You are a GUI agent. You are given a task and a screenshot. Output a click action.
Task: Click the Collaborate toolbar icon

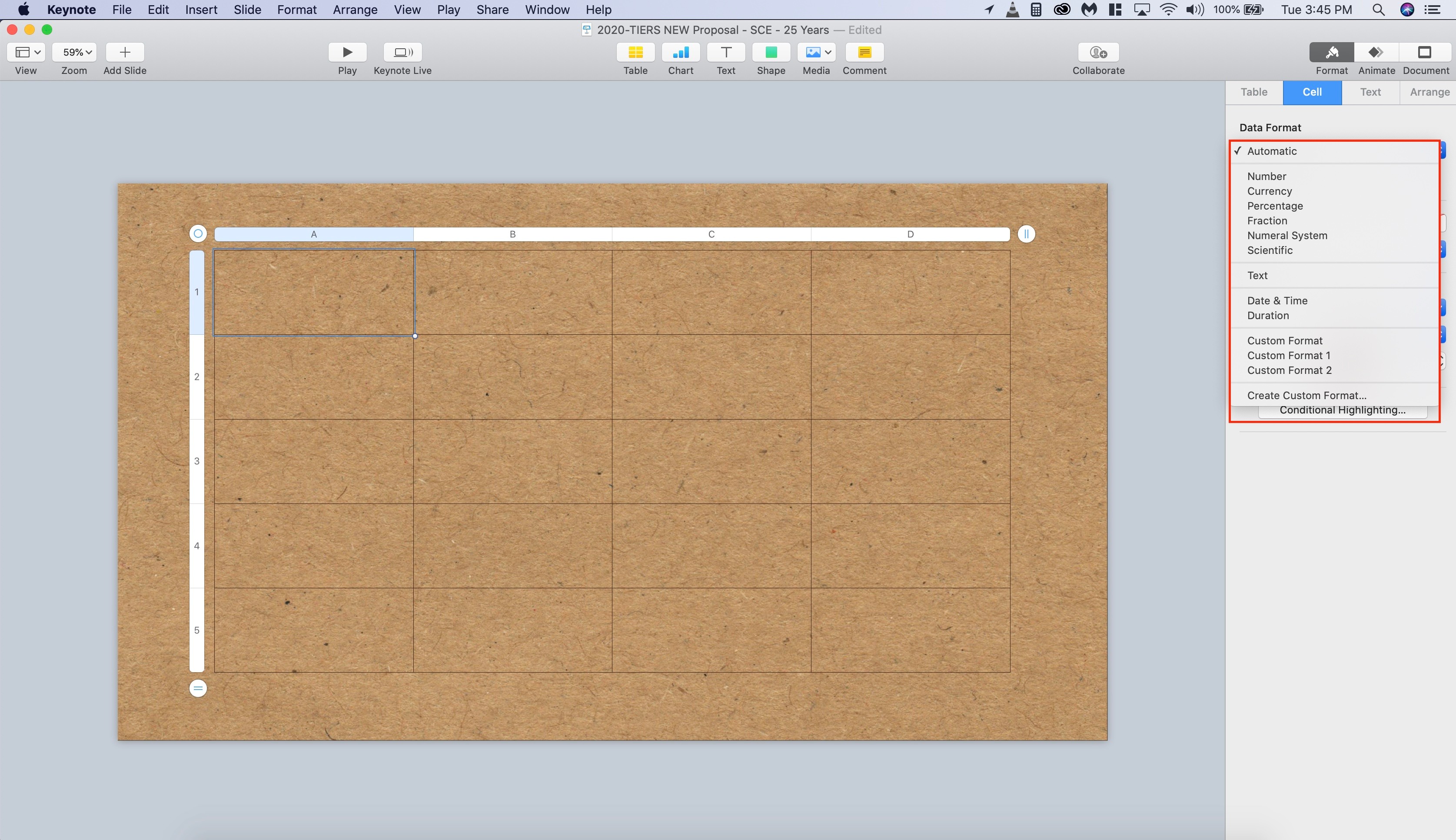1098,53
